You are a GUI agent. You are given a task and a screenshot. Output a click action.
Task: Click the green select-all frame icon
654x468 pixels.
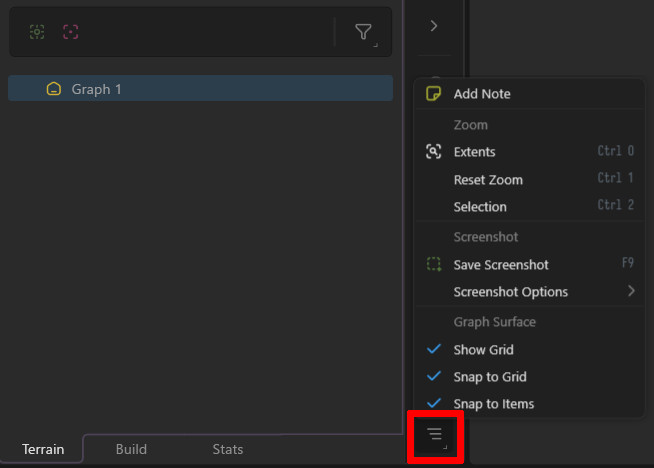(x=37, y=32)
